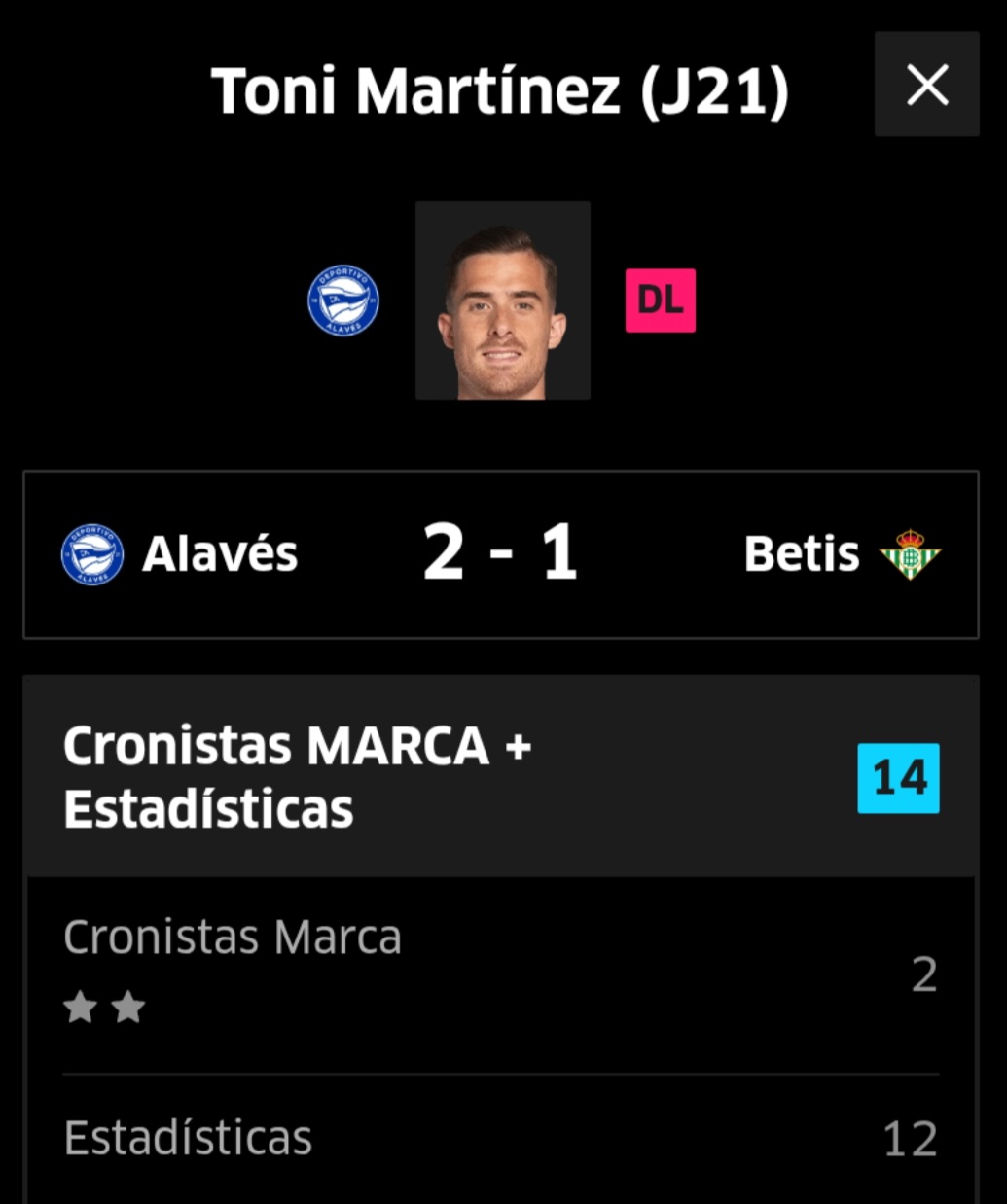The image size is (1007, 1204).
Task: Tap the Cronistas Marca label text
Action: 233,938
